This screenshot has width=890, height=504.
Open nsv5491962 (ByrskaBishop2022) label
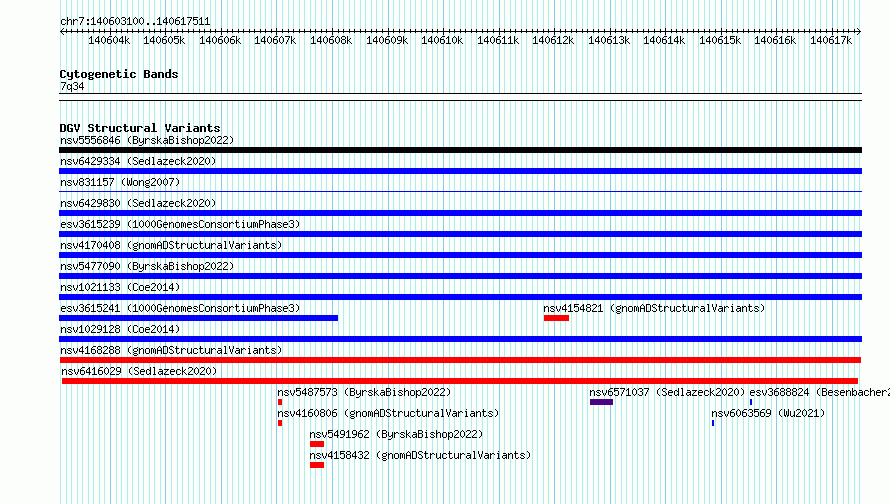(x=396, y=434)
